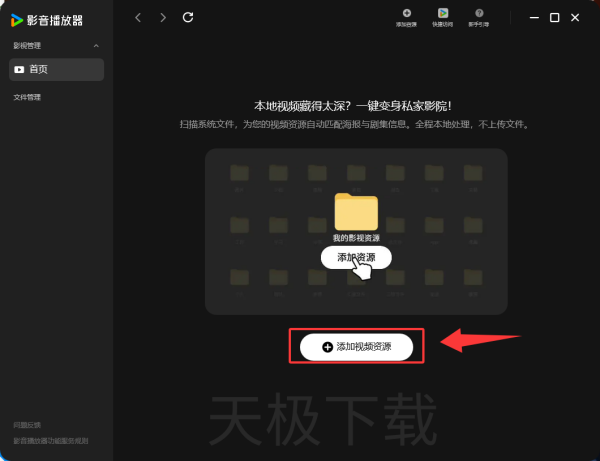This screenshot has width=600, height=461.
Task: Click the 影视管理 section header label
Action: (x=28, y=46)
